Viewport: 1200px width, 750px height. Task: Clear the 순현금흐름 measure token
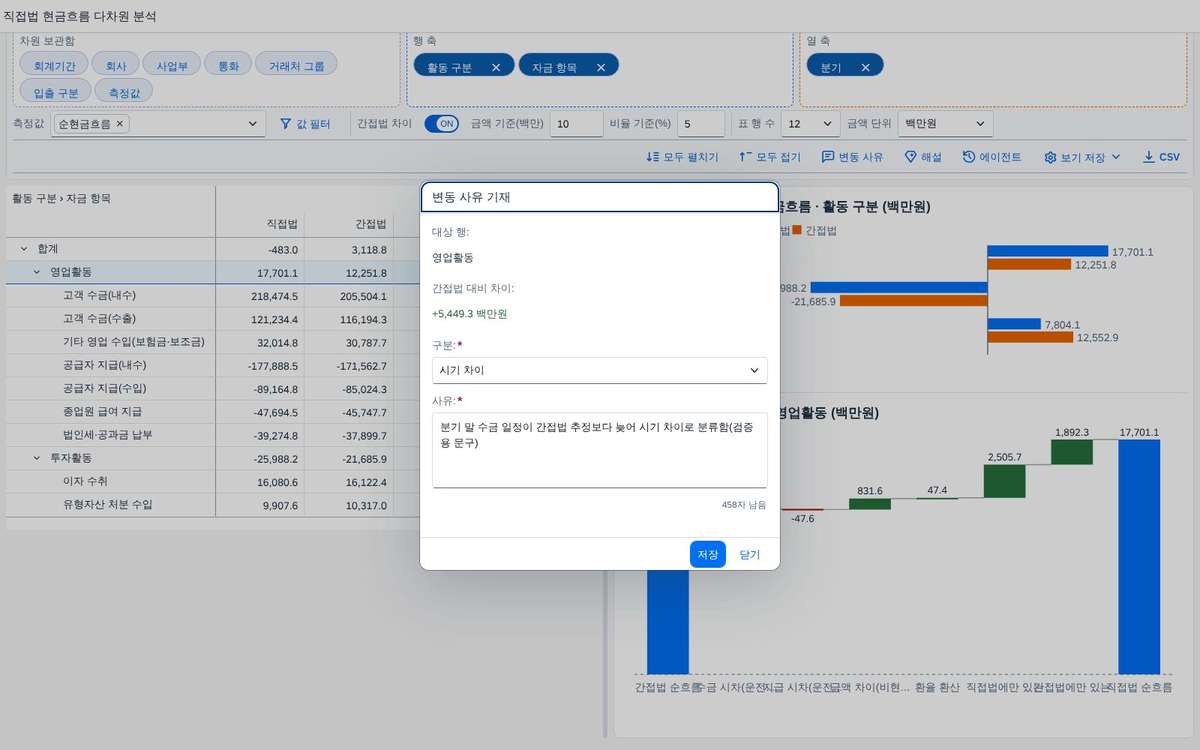pyautogui.click(x=120, y=124)
